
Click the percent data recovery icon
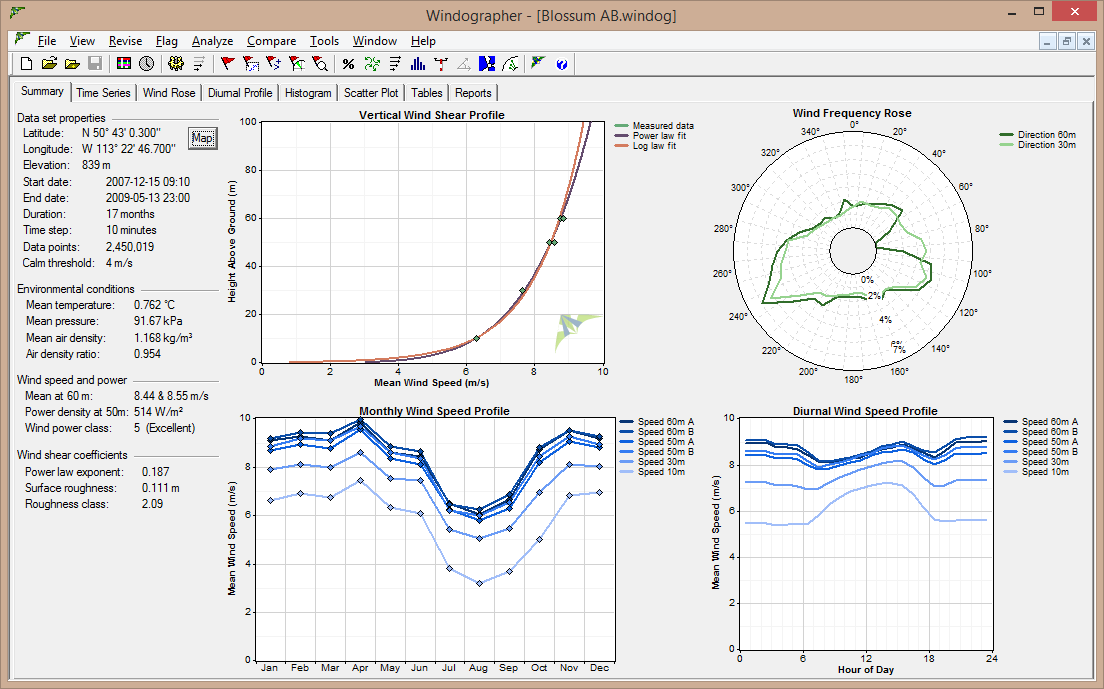(x=346, y=63)
